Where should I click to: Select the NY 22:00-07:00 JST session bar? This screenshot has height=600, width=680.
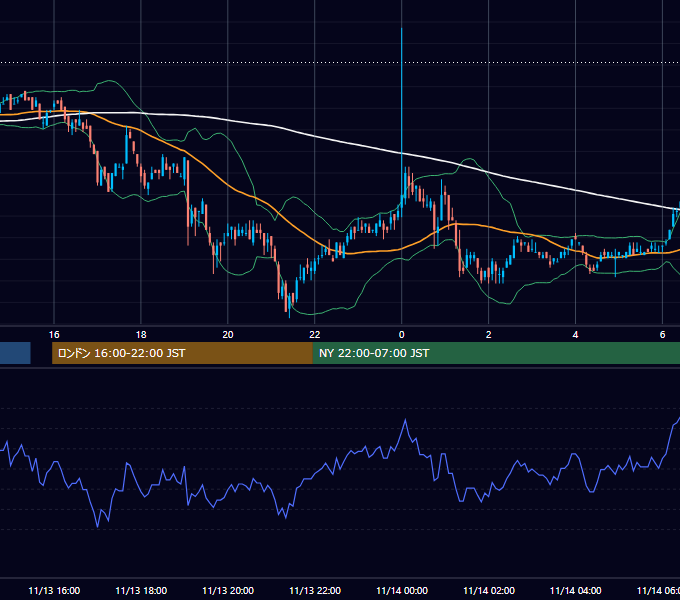point(496,353)
